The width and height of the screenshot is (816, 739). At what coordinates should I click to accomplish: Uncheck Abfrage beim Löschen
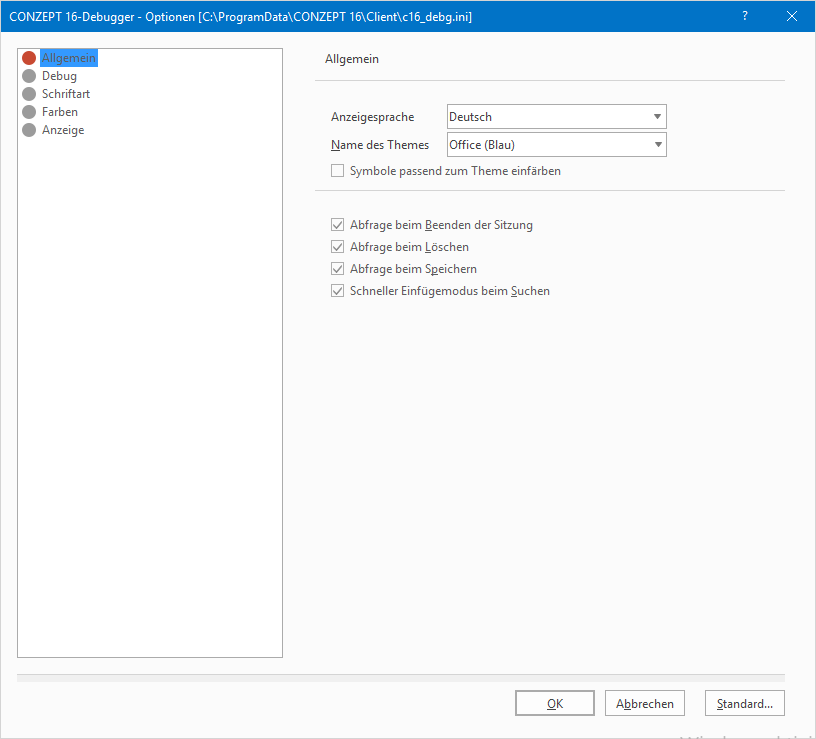click(x=337, y=247)
